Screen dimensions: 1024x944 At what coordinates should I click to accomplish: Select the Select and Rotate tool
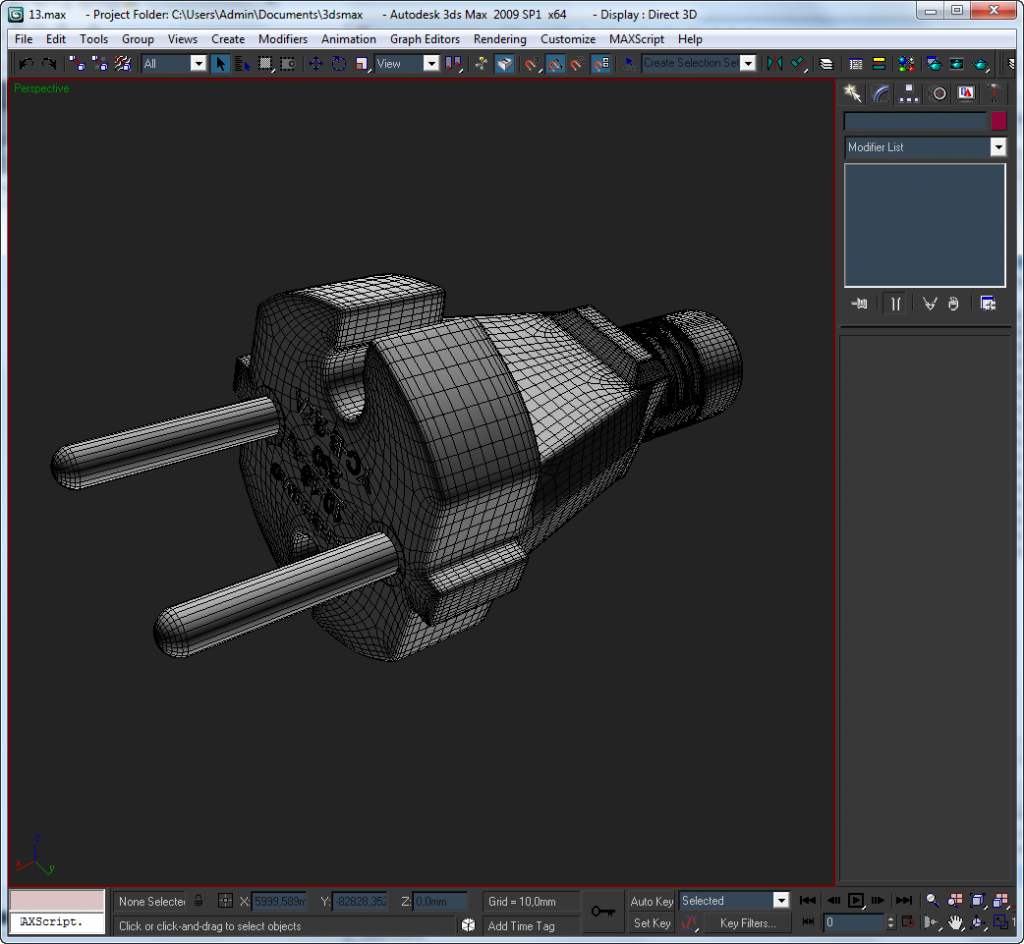[339, 64]
